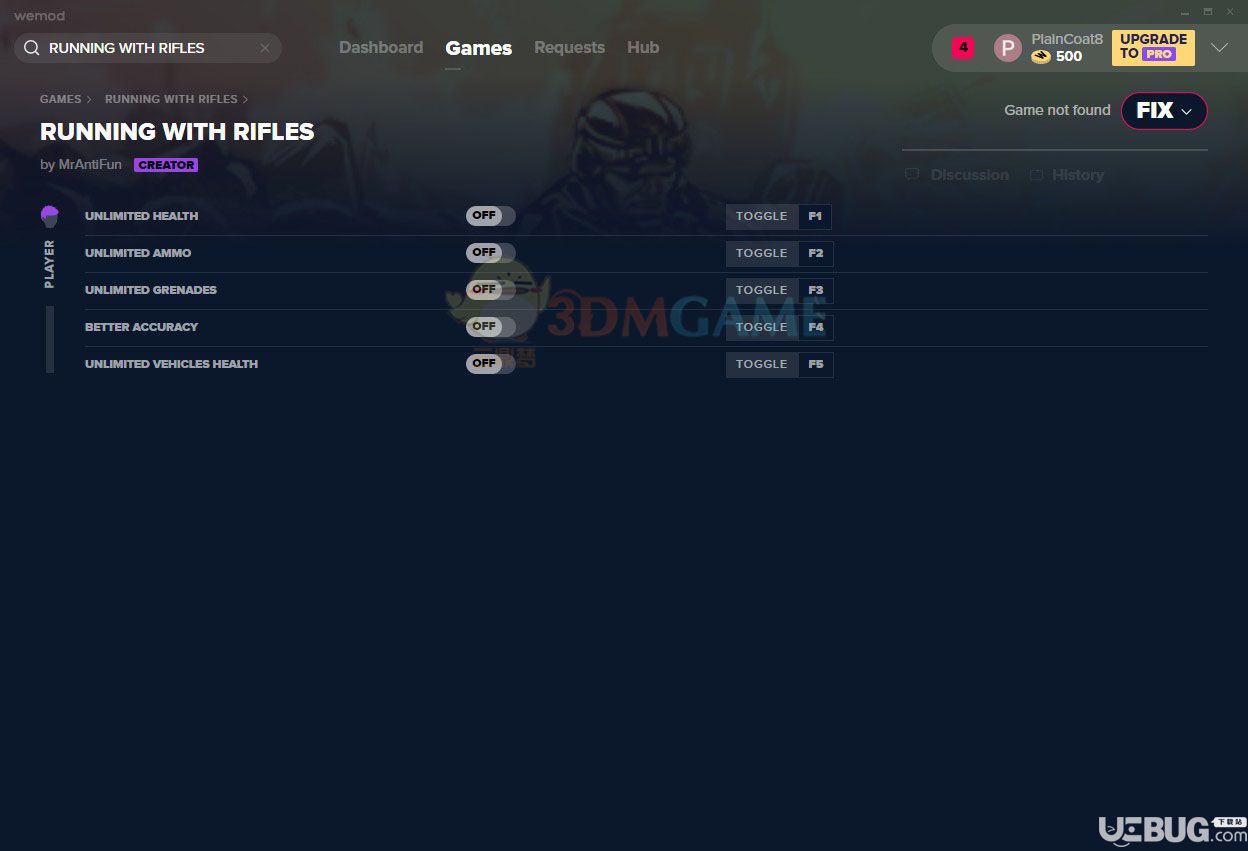Image resolution: width=1248 pixels, height=851 pixels.
Task: Click the CREATOR badge
Action: click(166, 165)
